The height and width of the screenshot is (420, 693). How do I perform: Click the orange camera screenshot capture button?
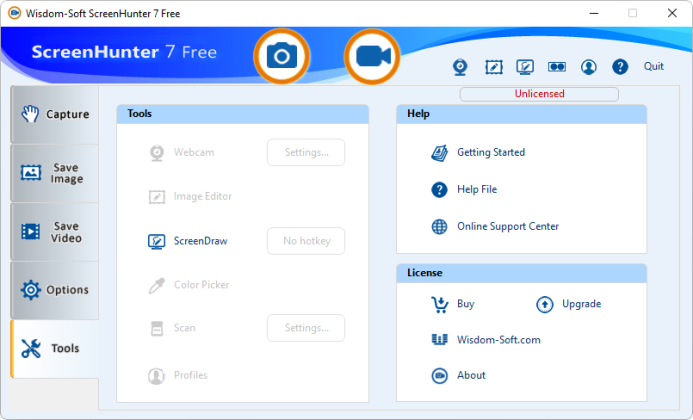[282, 57]
